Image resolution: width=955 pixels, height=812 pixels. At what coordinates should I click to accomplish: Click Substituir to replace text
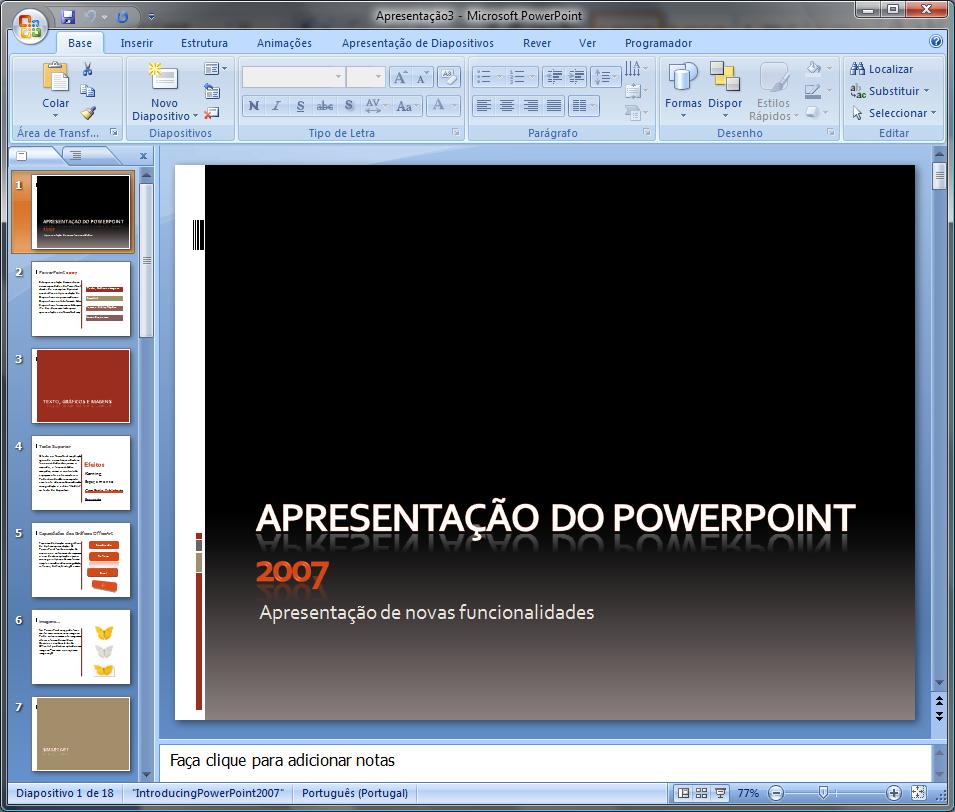pyautogui.click(x=890, y=91)
